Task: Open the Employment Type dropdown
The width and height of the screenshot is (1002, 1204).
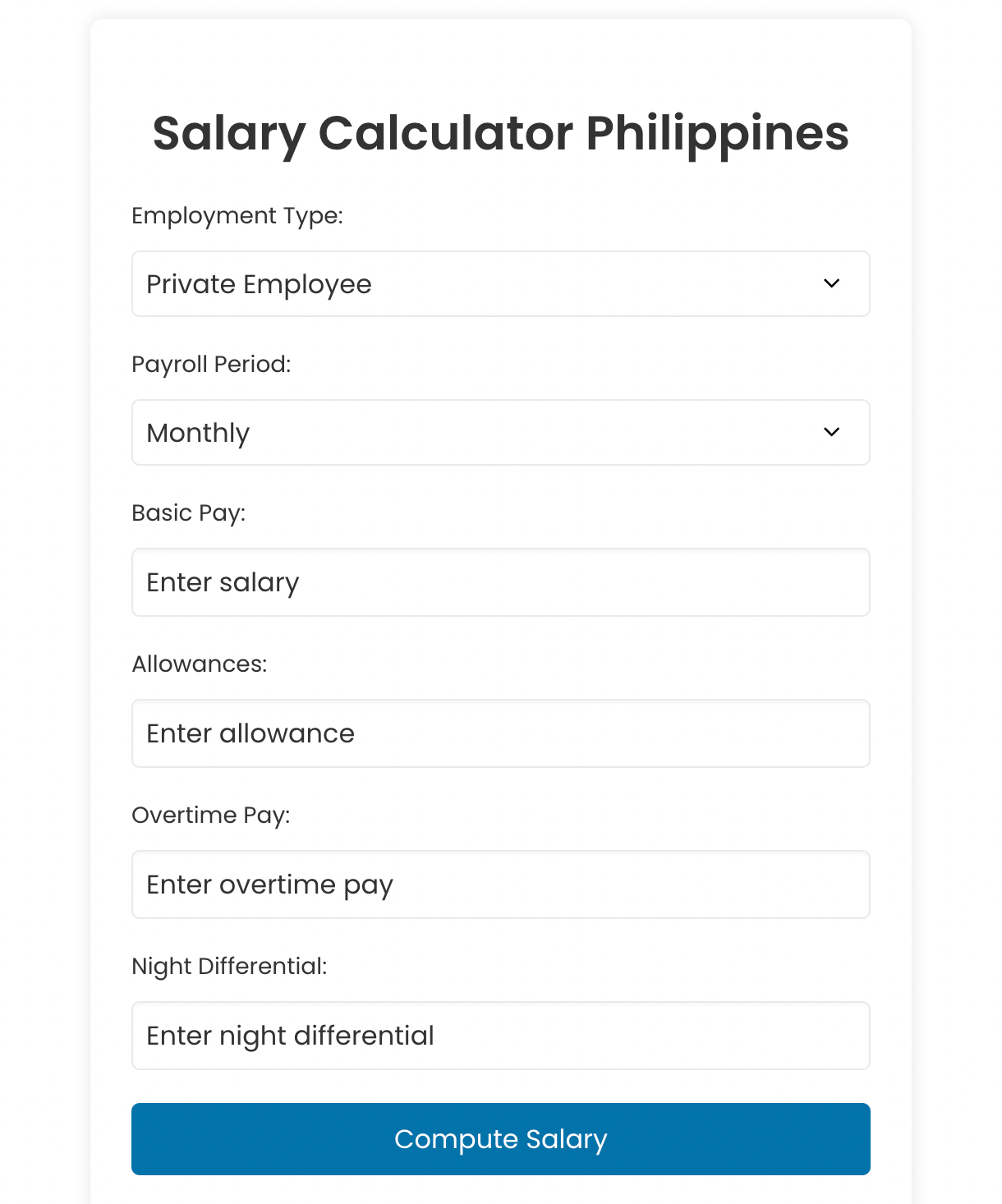Action: (500, 283)
